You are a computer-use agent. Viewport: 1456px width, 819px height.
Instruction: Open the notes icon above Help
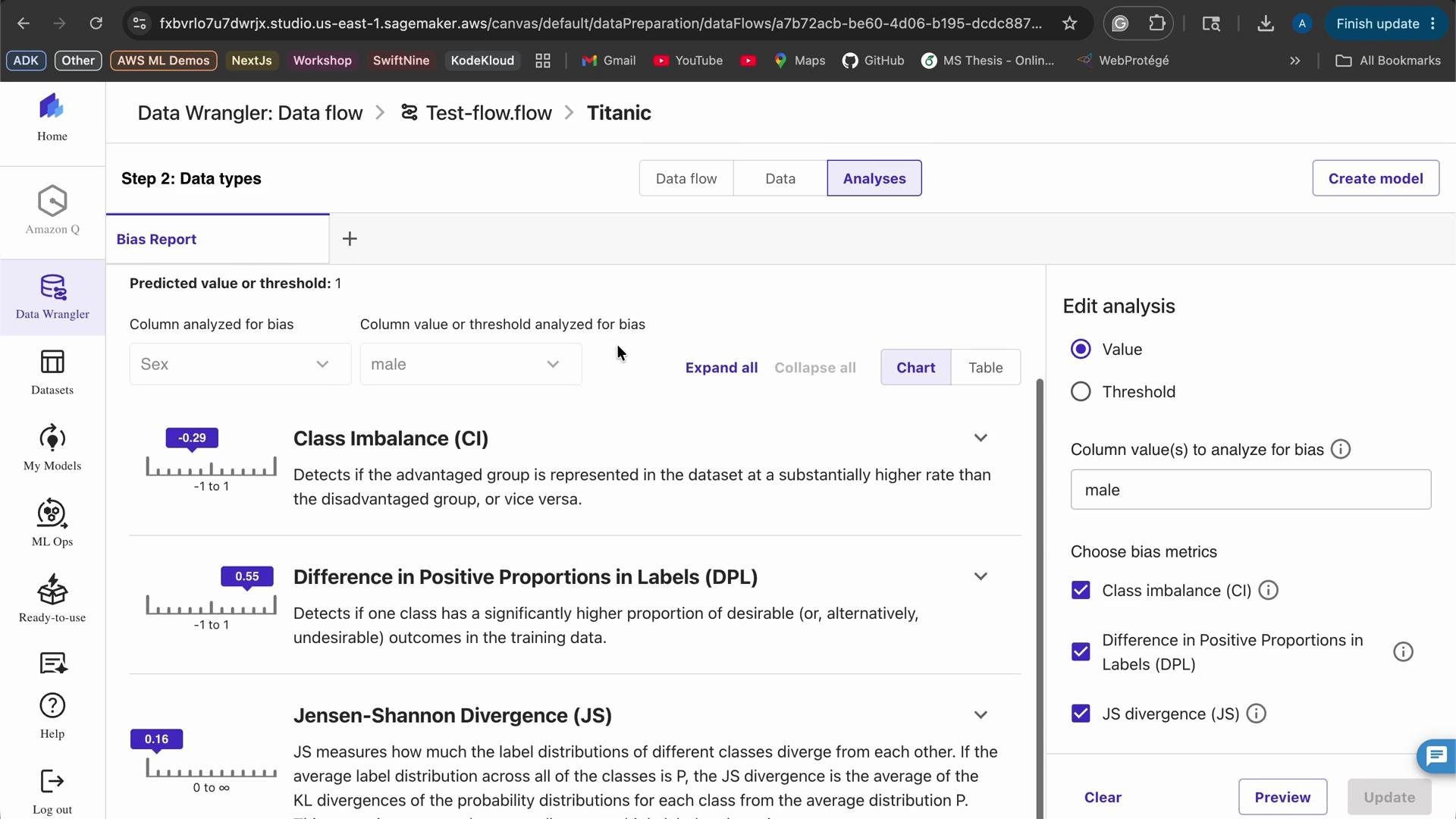(x=52, y=664)
